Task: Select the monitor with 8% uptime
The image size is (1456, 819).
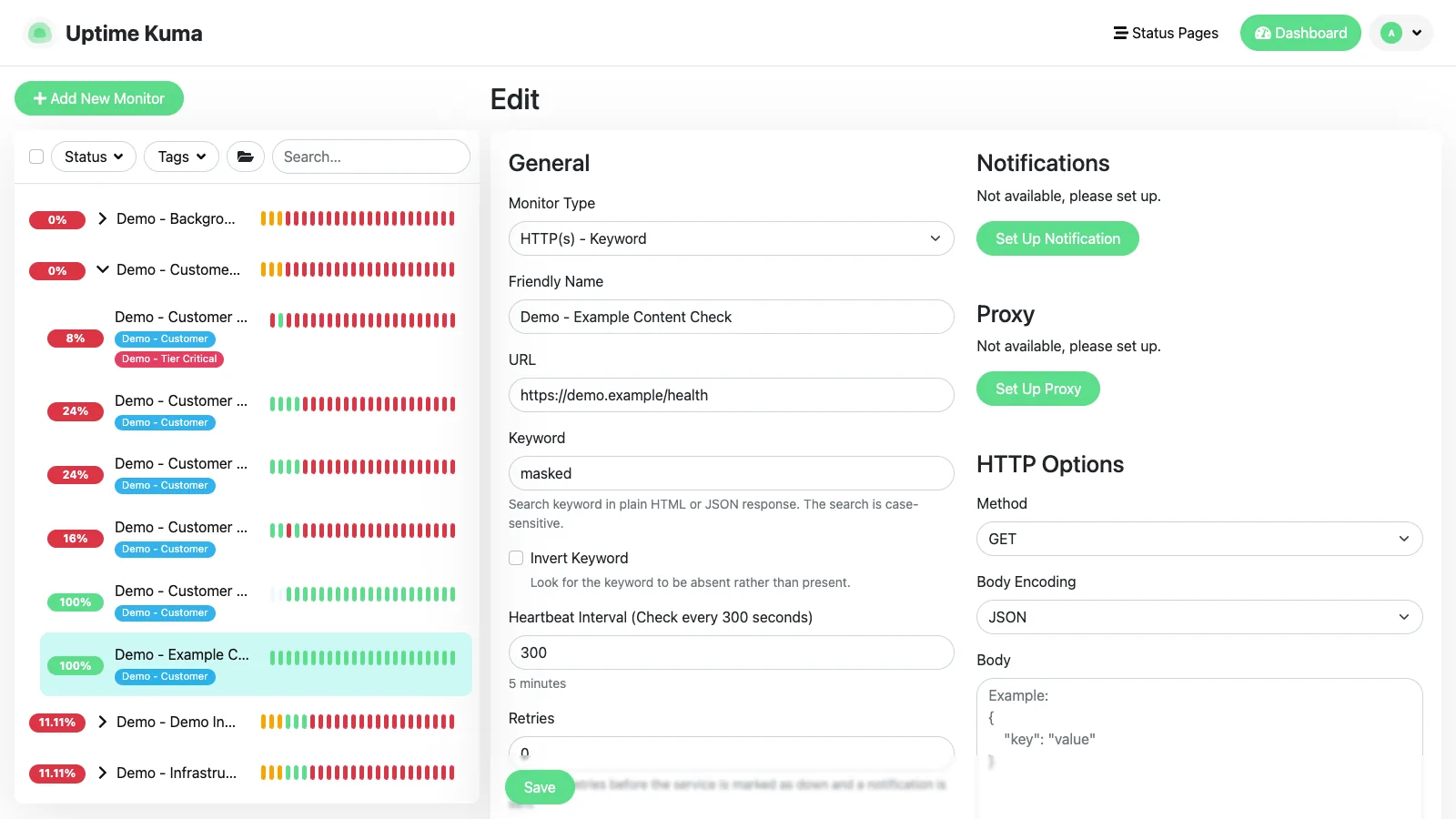Action: [256, 338]
